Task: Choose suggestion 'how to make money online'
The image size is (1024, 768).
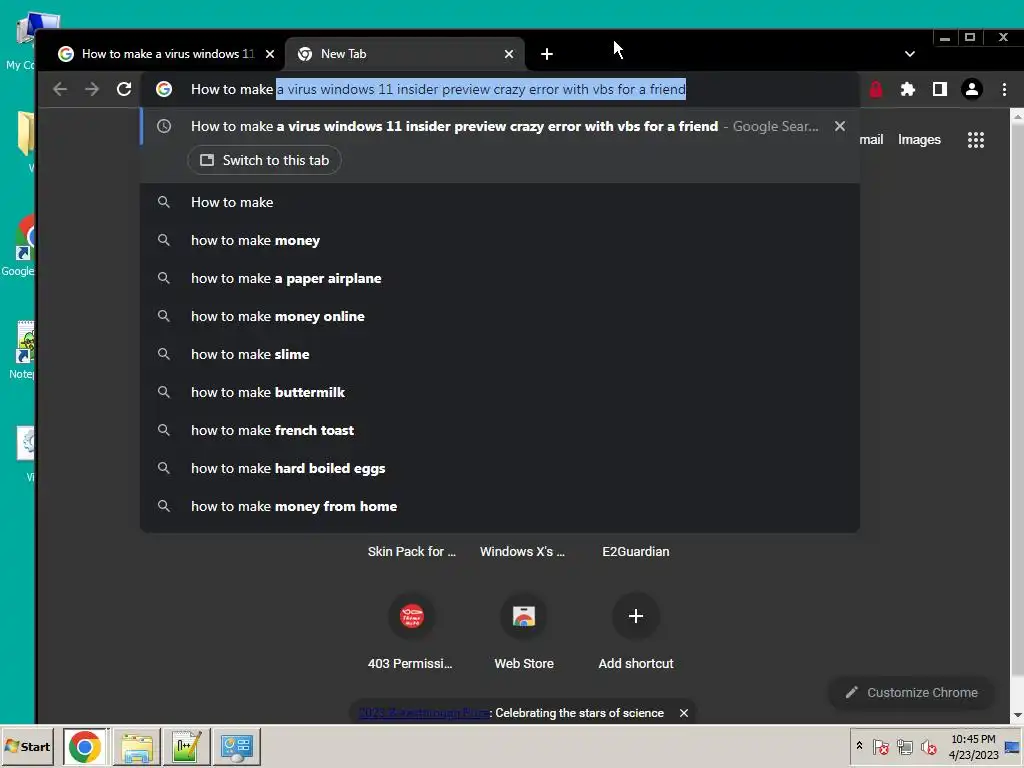Action: pyautogui.click(x=500, y=316)
